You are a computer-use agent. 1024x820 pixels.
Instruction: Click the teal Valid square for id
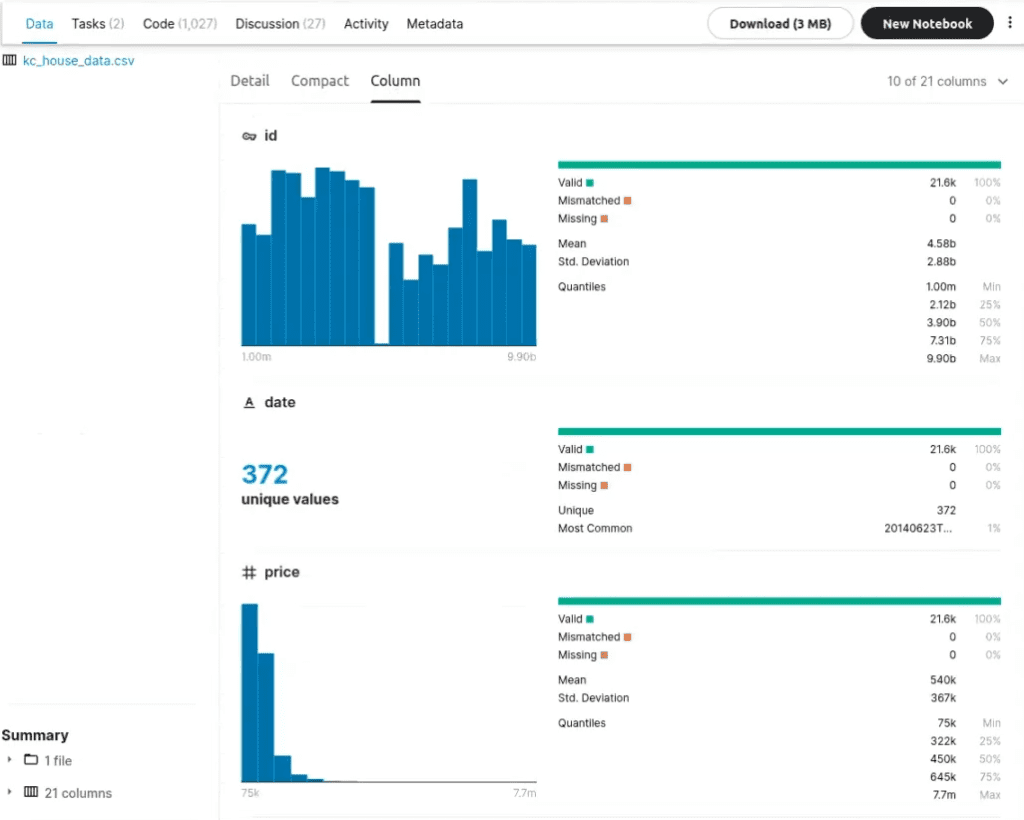pos(590,183)
